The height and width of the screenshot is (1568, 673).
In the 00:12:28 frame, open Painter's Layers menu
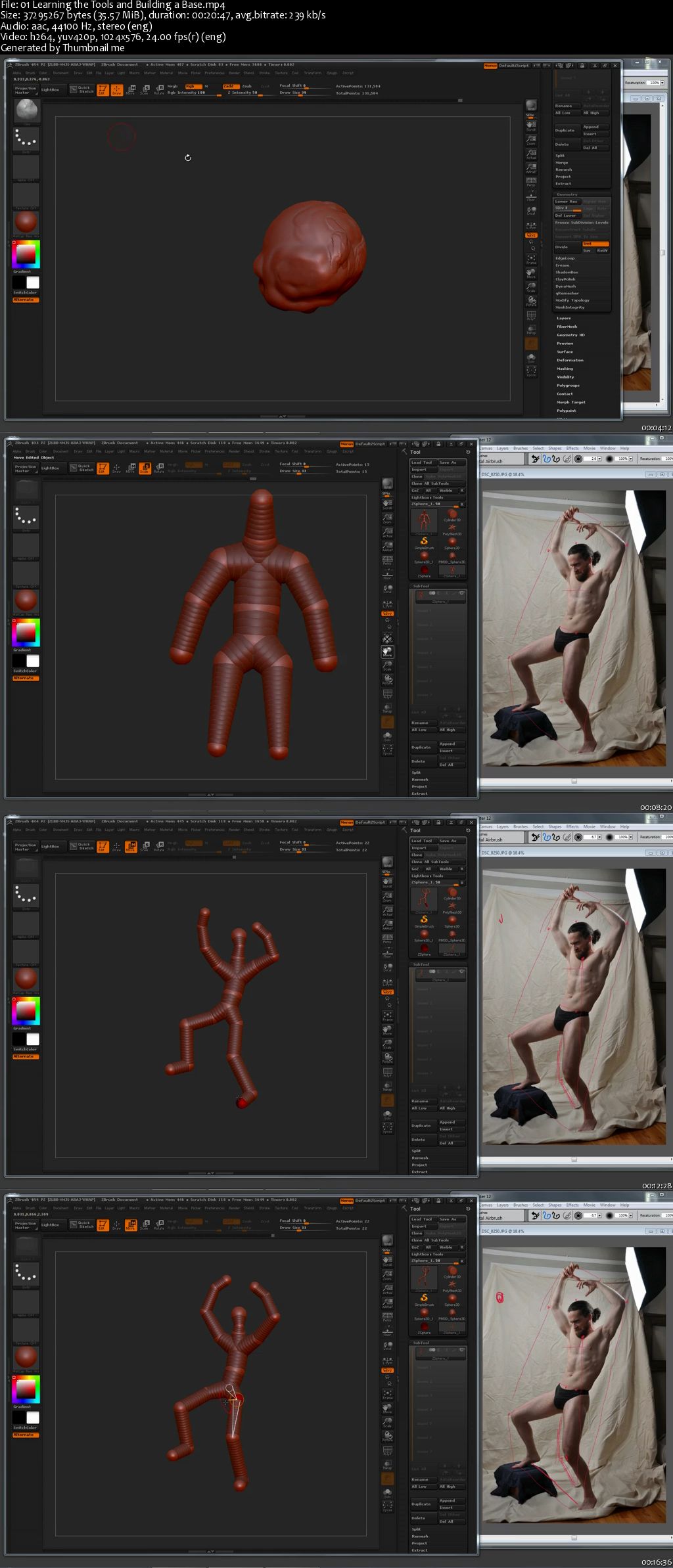click(x=503, y=827)
